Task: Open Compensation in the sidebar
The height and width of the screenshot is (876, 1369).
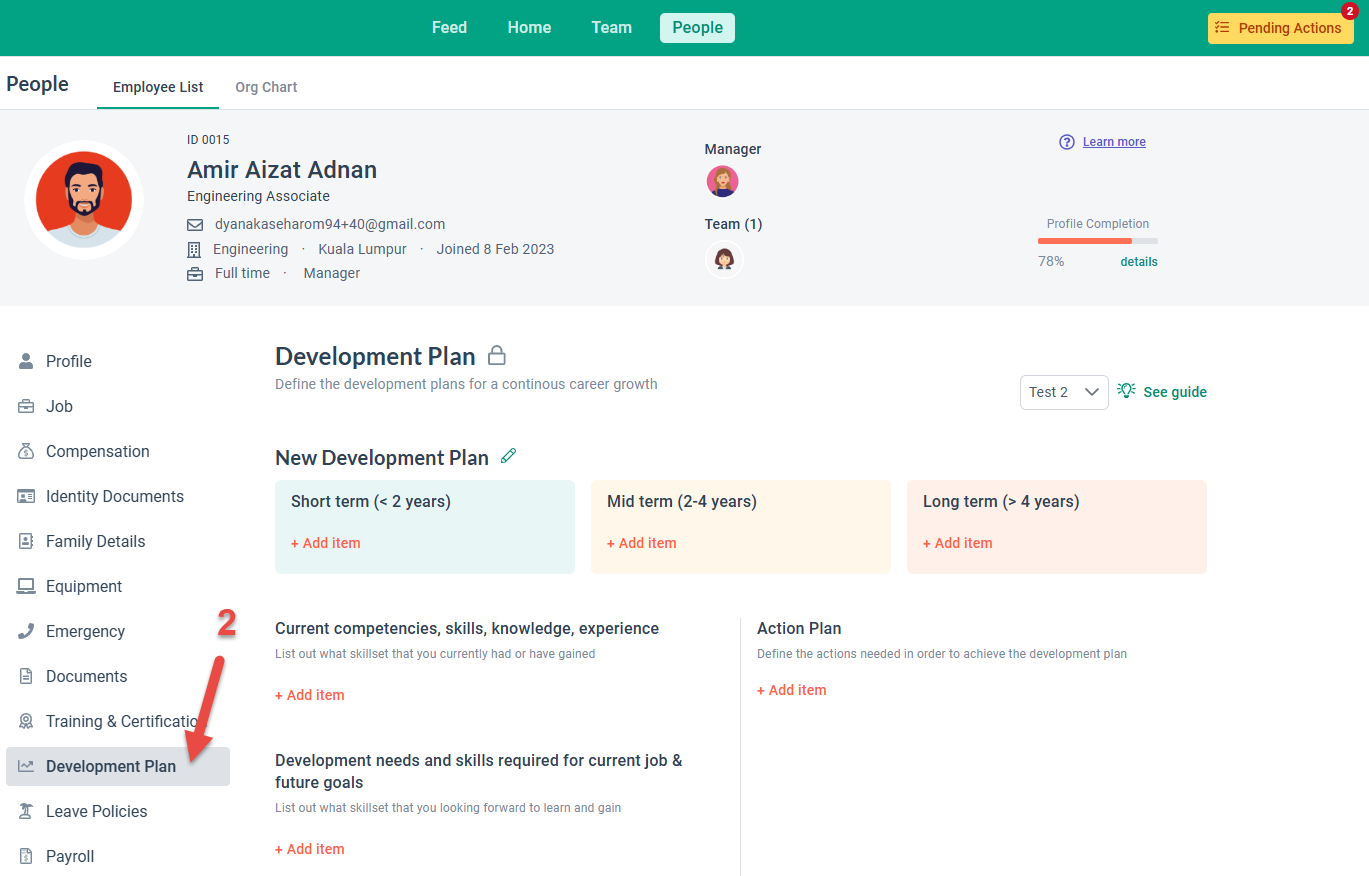Action: pos(97,451)
